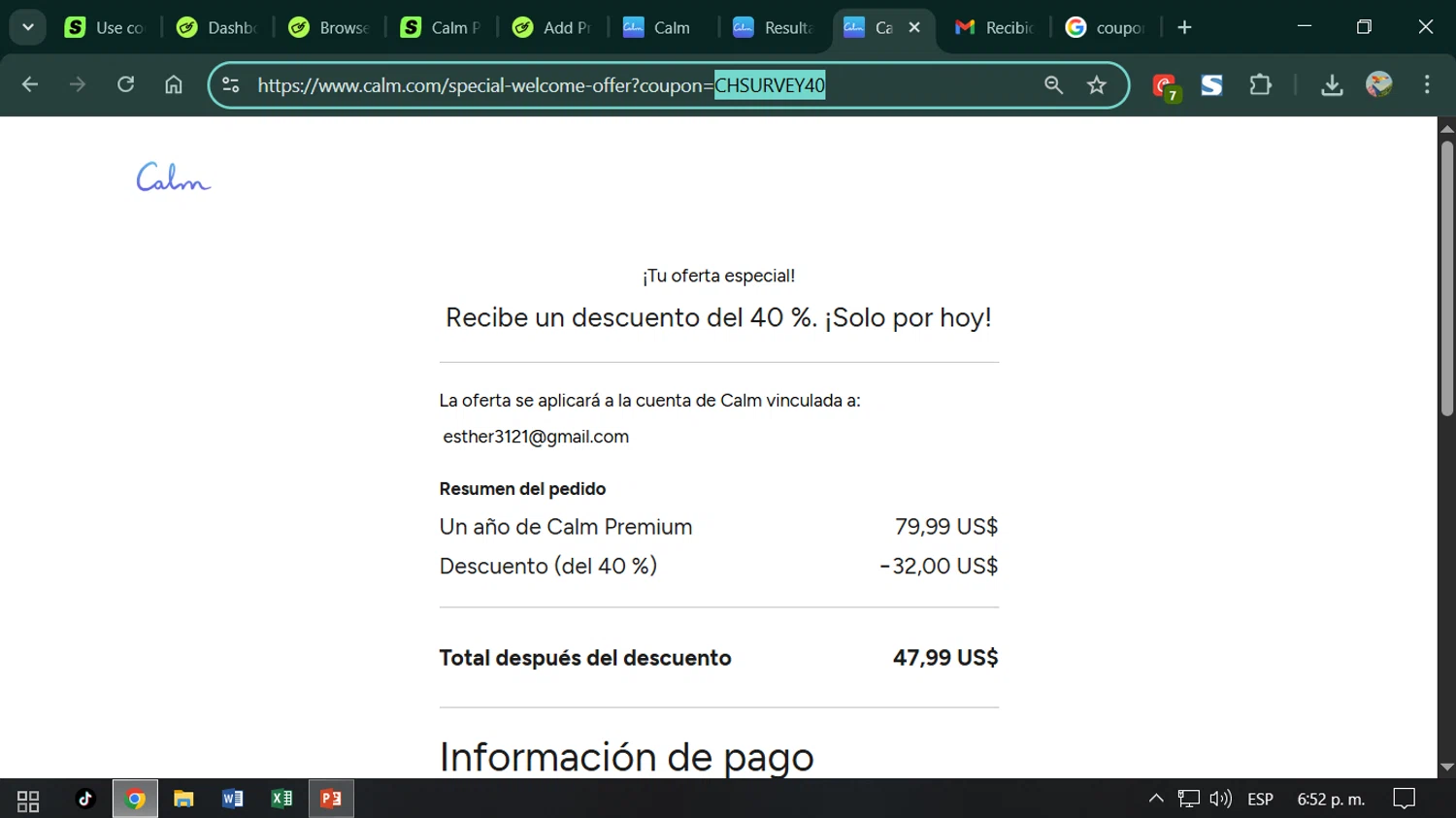Open TikTok from the taskbar
This screenshot has height=818, width=1456.
point(85,799)
